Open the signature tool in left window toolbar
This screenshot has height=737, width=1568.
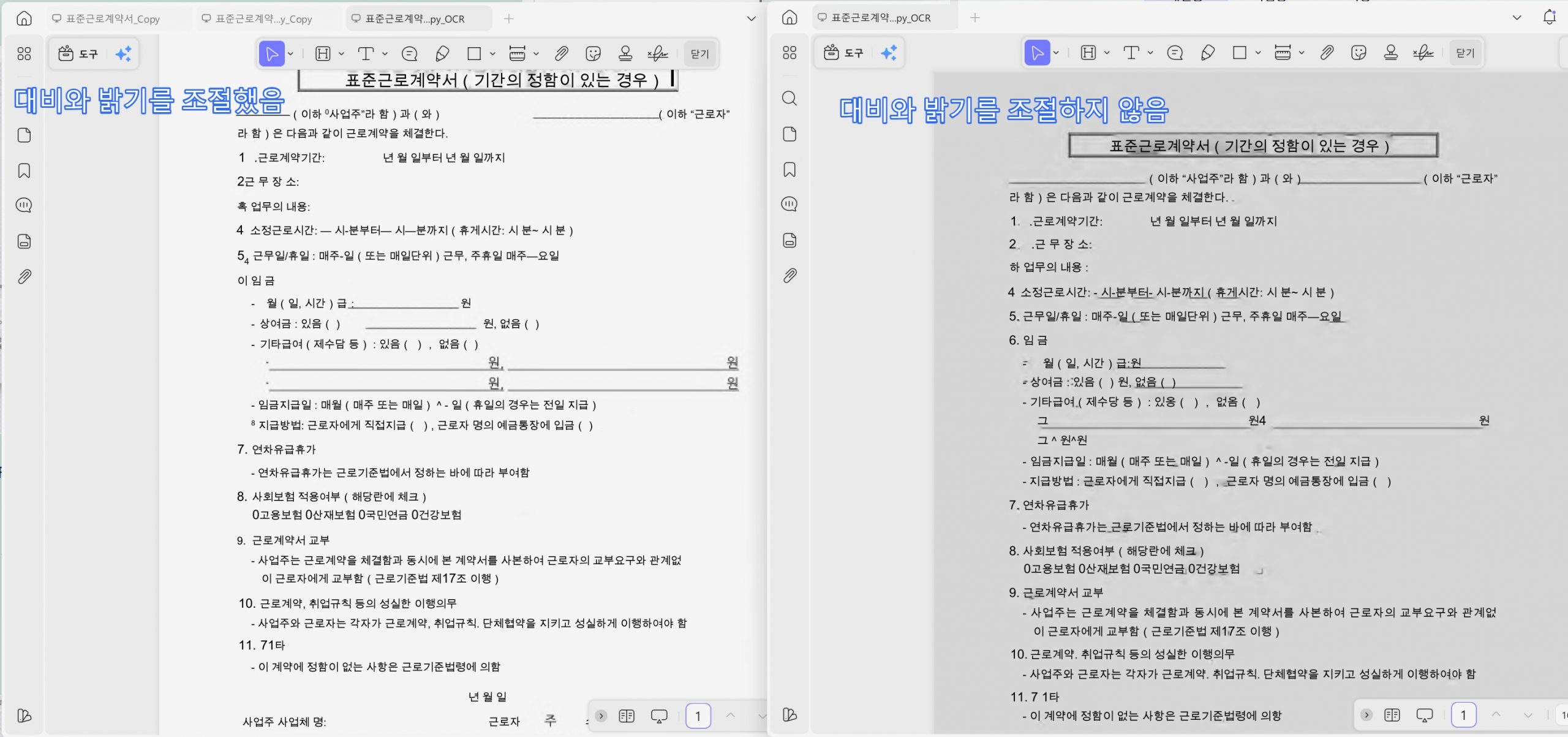coord(658,54)
